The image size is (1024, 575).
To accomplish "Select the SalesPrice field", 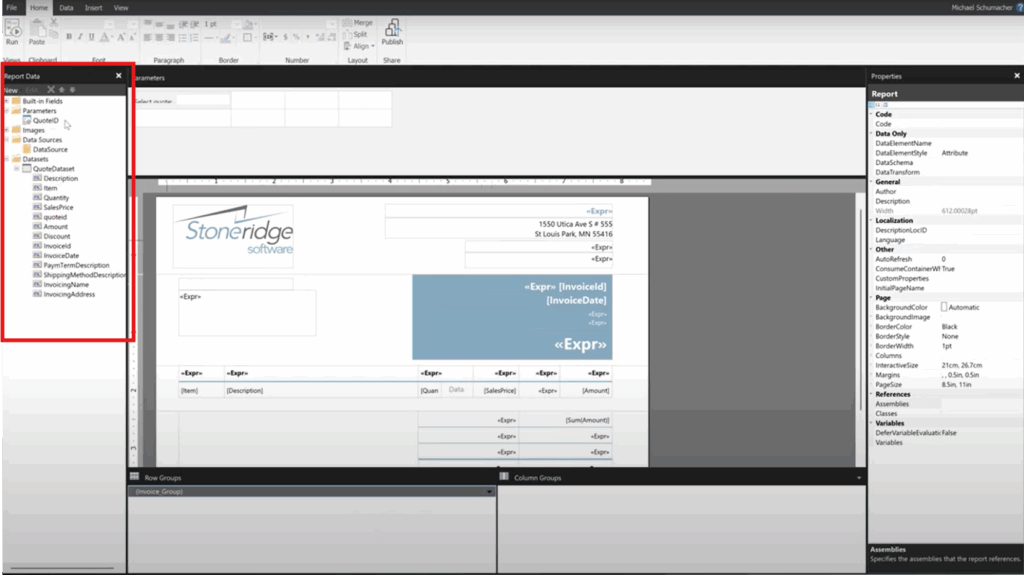I will (x=58, y=207).
